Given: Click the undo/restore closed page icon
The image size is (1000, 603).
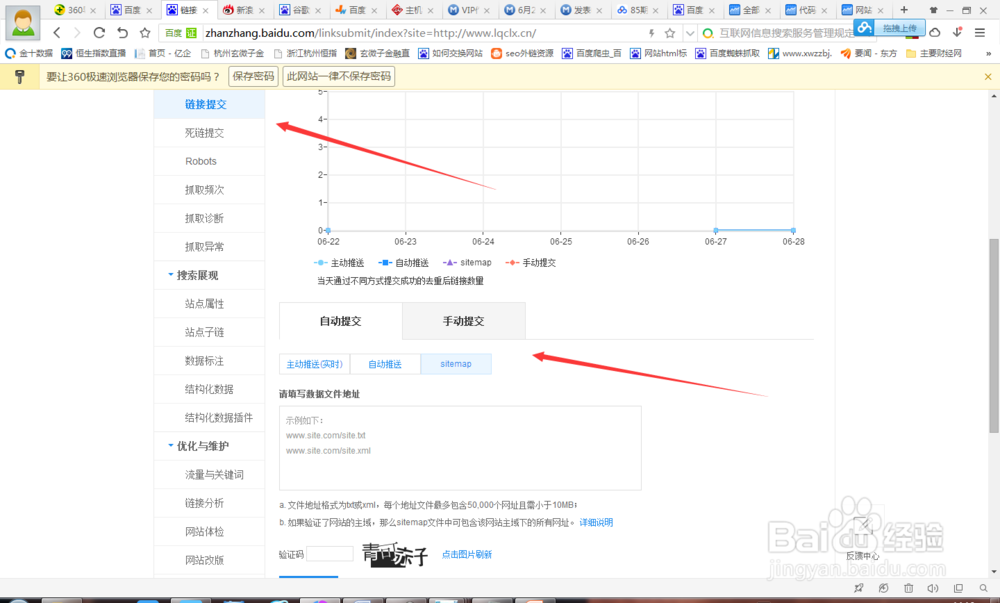Looking at the screenshot, I should pyautogui.click(x=122, y=33).
